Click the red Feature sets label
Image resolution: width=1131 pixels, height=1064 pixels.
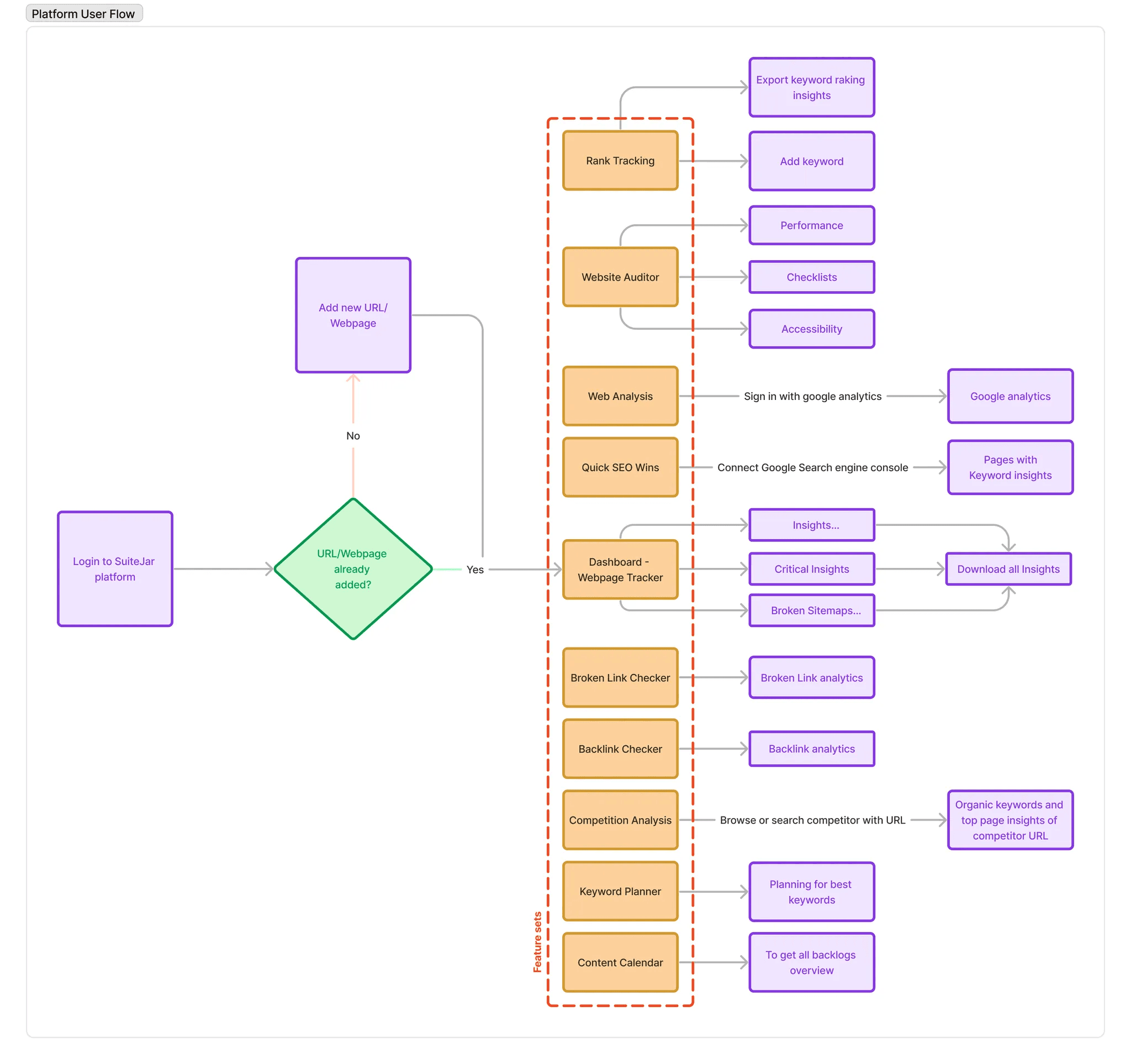537,942
